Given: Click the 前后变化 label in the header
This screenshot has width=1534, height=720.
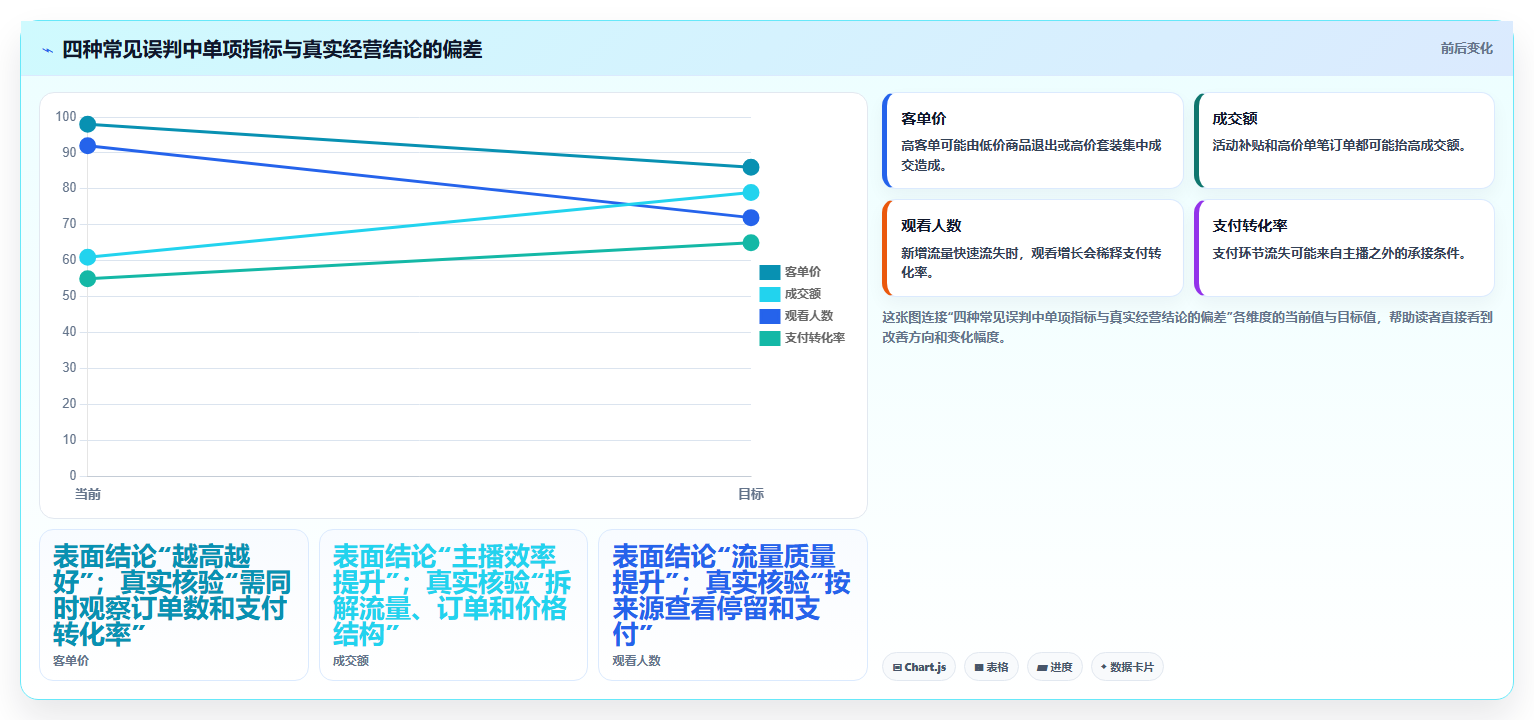Looking at the screenshot, I should (1466, 48).
